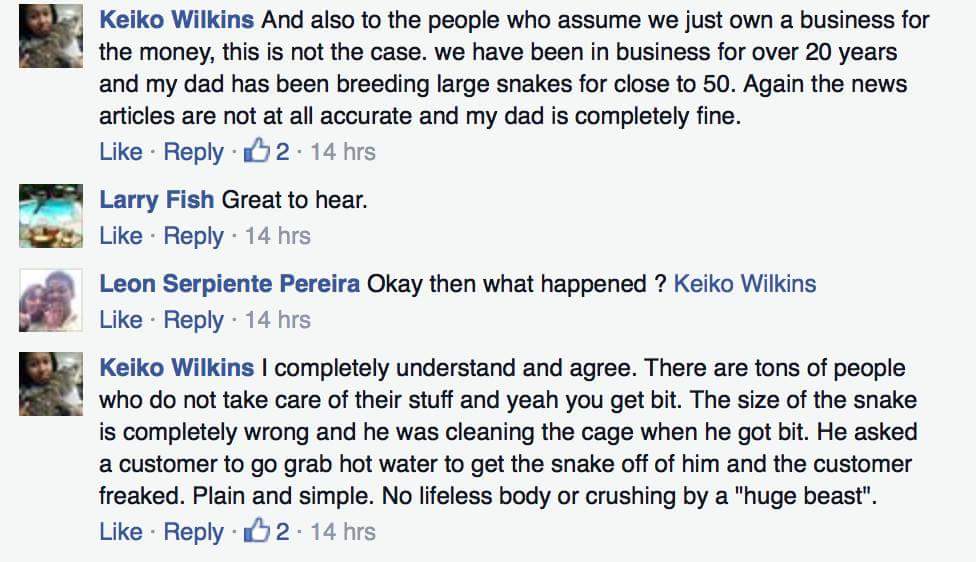Viewport: 976px width, 562px height.
Task: Open Larry Fish's profile name link
Action: tap(157, 200)
